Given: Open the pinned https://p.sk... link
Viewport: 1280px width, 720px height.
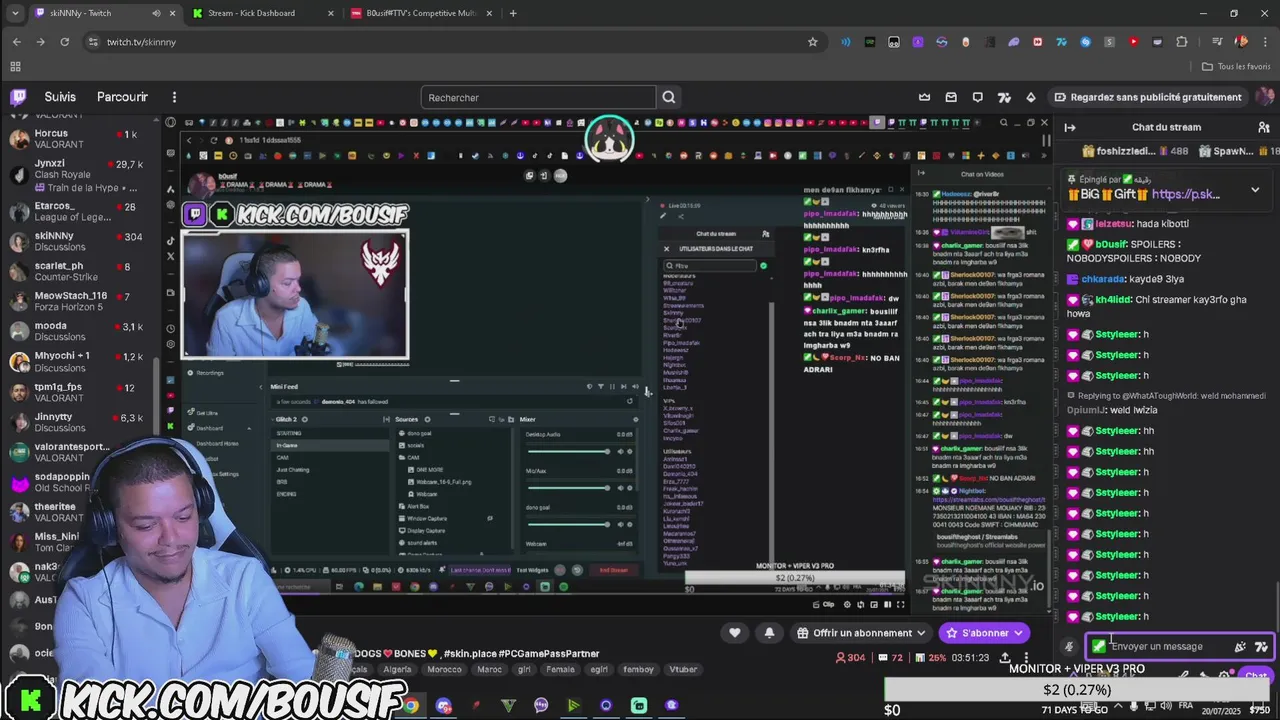Looking at the screenshot, I should coord(1186,194).
